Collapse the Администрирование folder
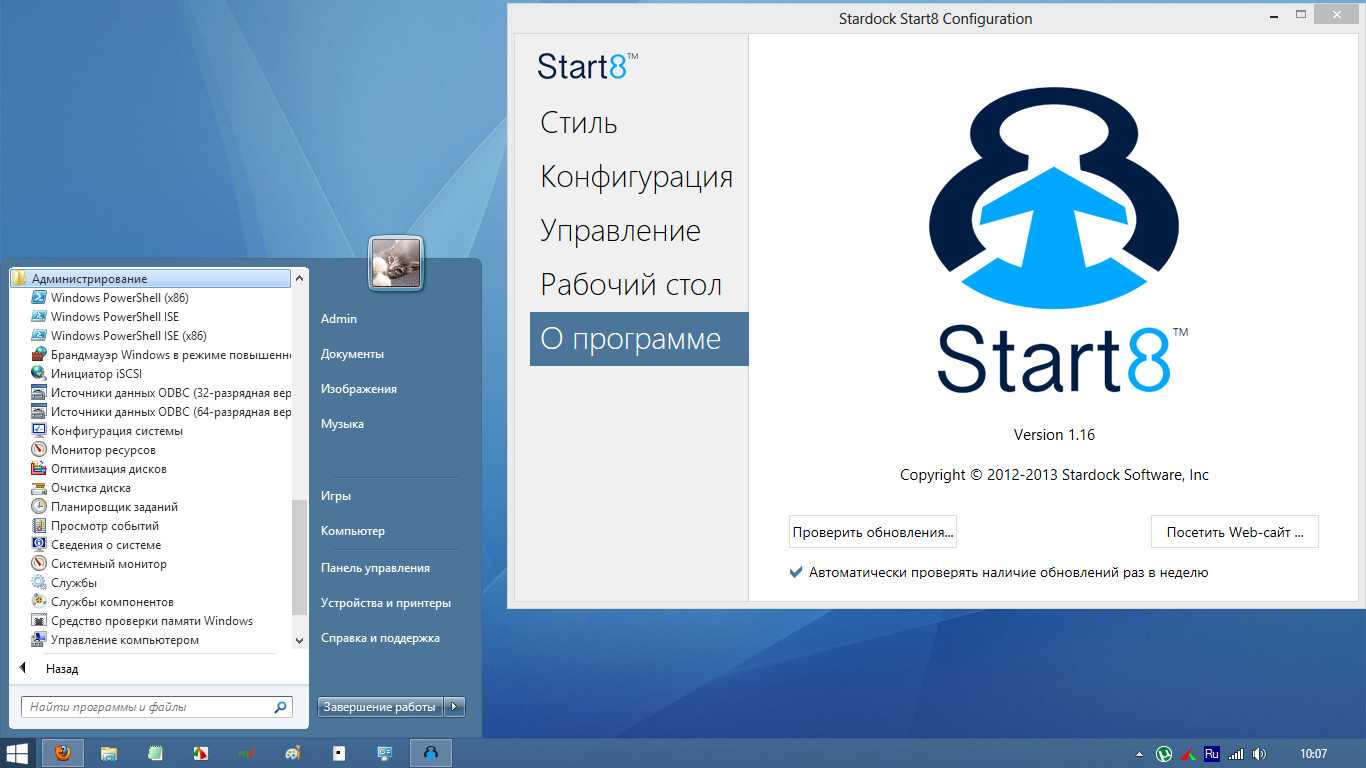 click(150, 279)
